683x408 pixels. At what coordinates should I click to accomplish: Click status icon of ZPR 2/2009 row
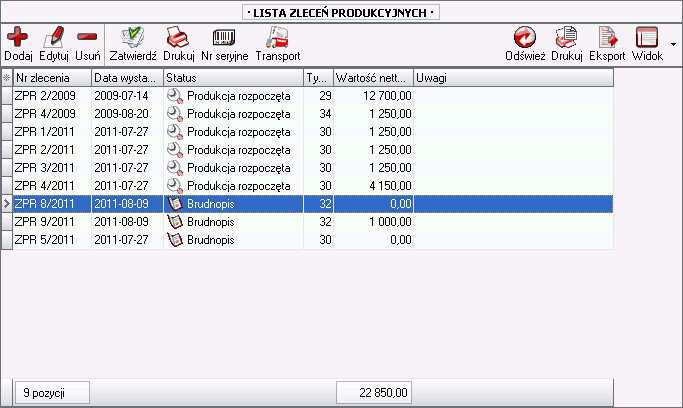click(x=175, y=96)
